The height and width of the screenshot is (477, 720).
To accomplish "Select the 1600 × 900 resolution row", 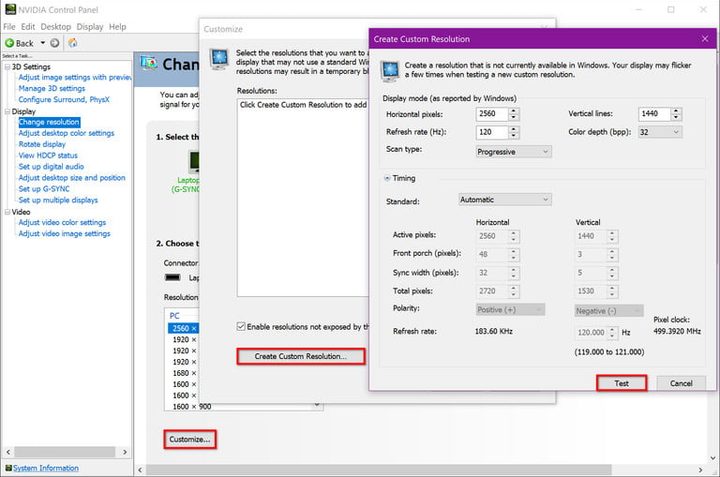I will pyautogui.click(x=192, y=406).
